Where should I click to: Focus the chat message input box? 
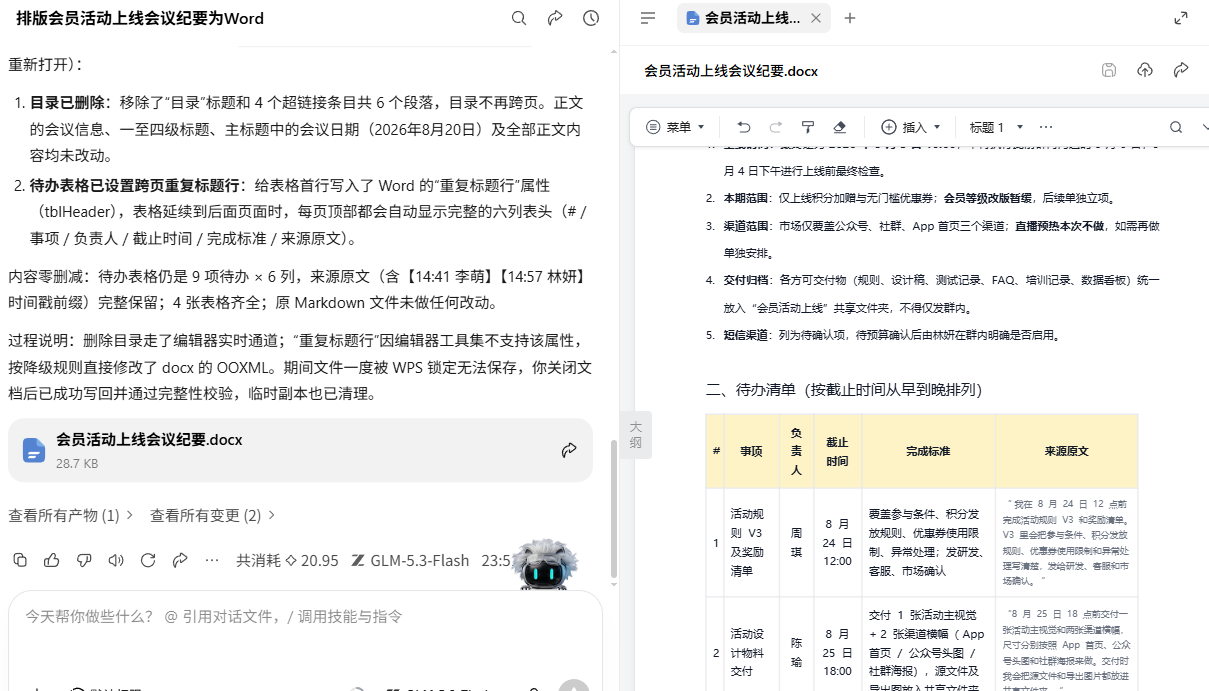(305, 618)
